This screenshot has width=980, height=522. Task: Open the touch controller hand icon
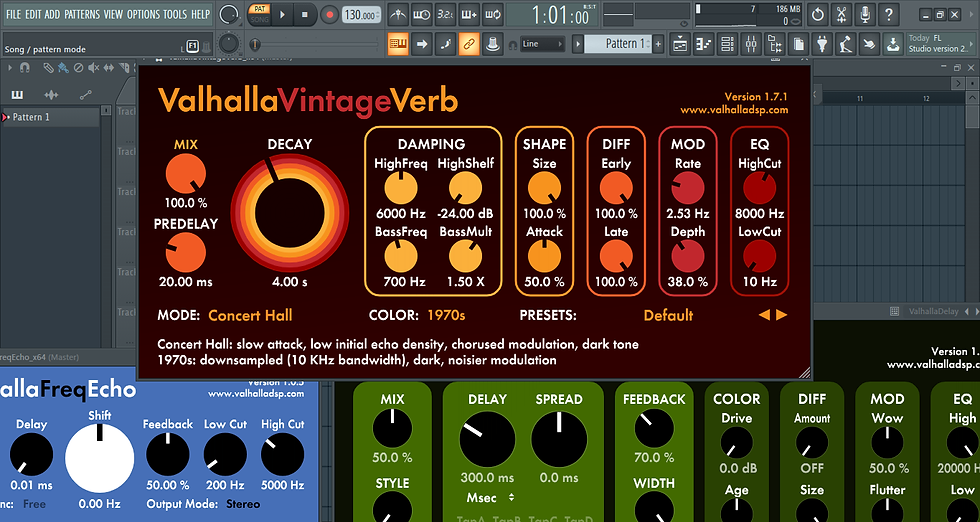click(x=870, y=44)
